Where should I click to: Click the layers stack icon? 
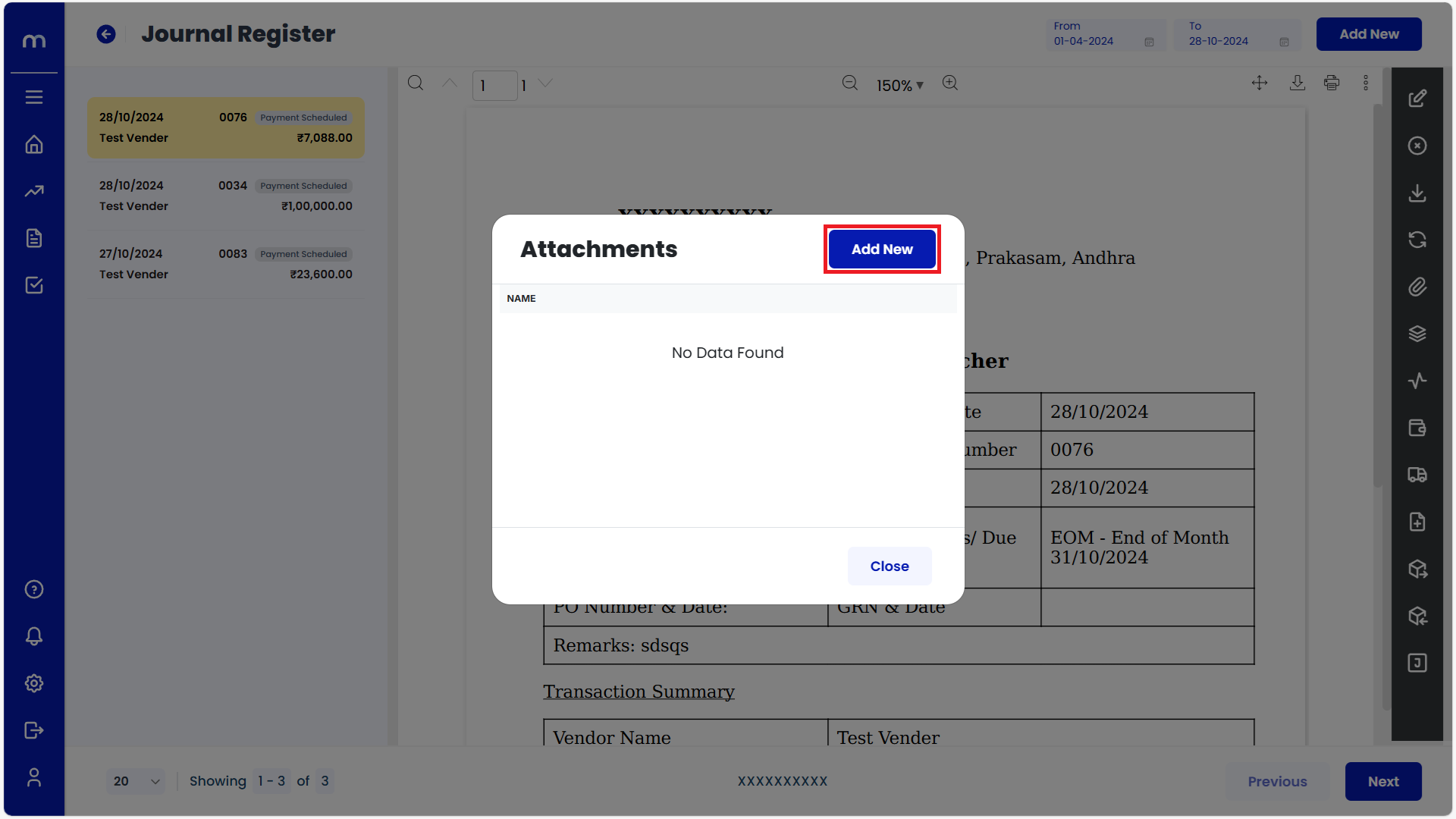(x=1417, y=334)
